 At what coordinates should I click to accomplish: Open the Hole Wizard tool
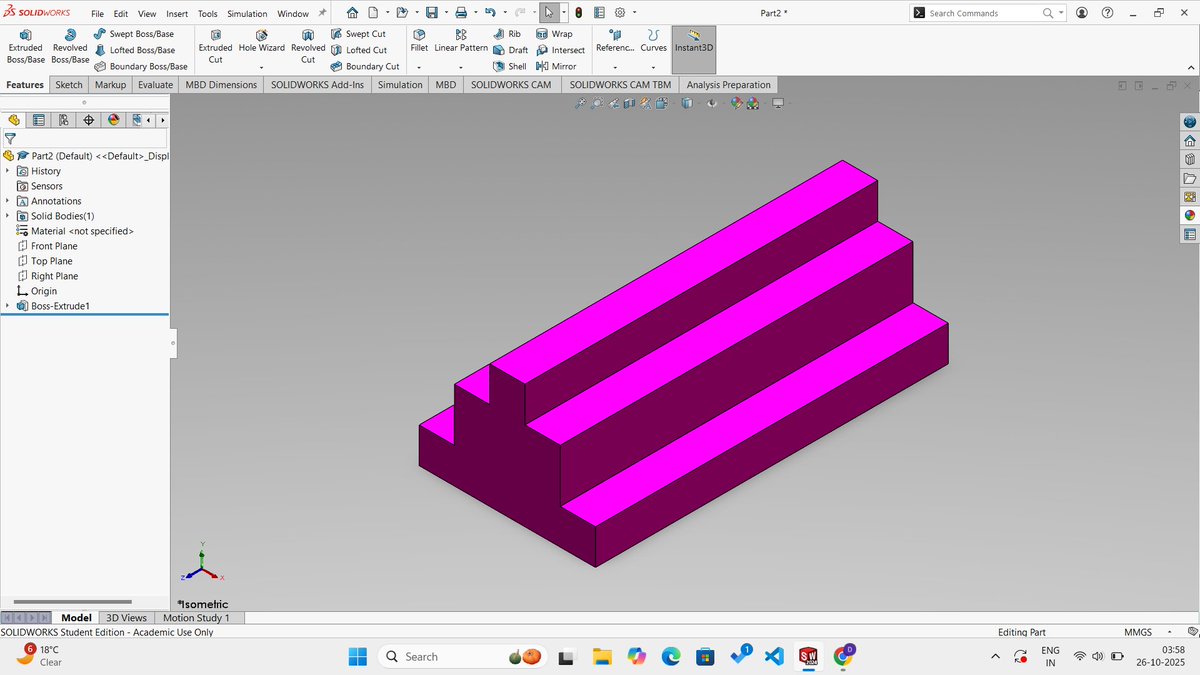pyautogui.click(x=261, y=41)
